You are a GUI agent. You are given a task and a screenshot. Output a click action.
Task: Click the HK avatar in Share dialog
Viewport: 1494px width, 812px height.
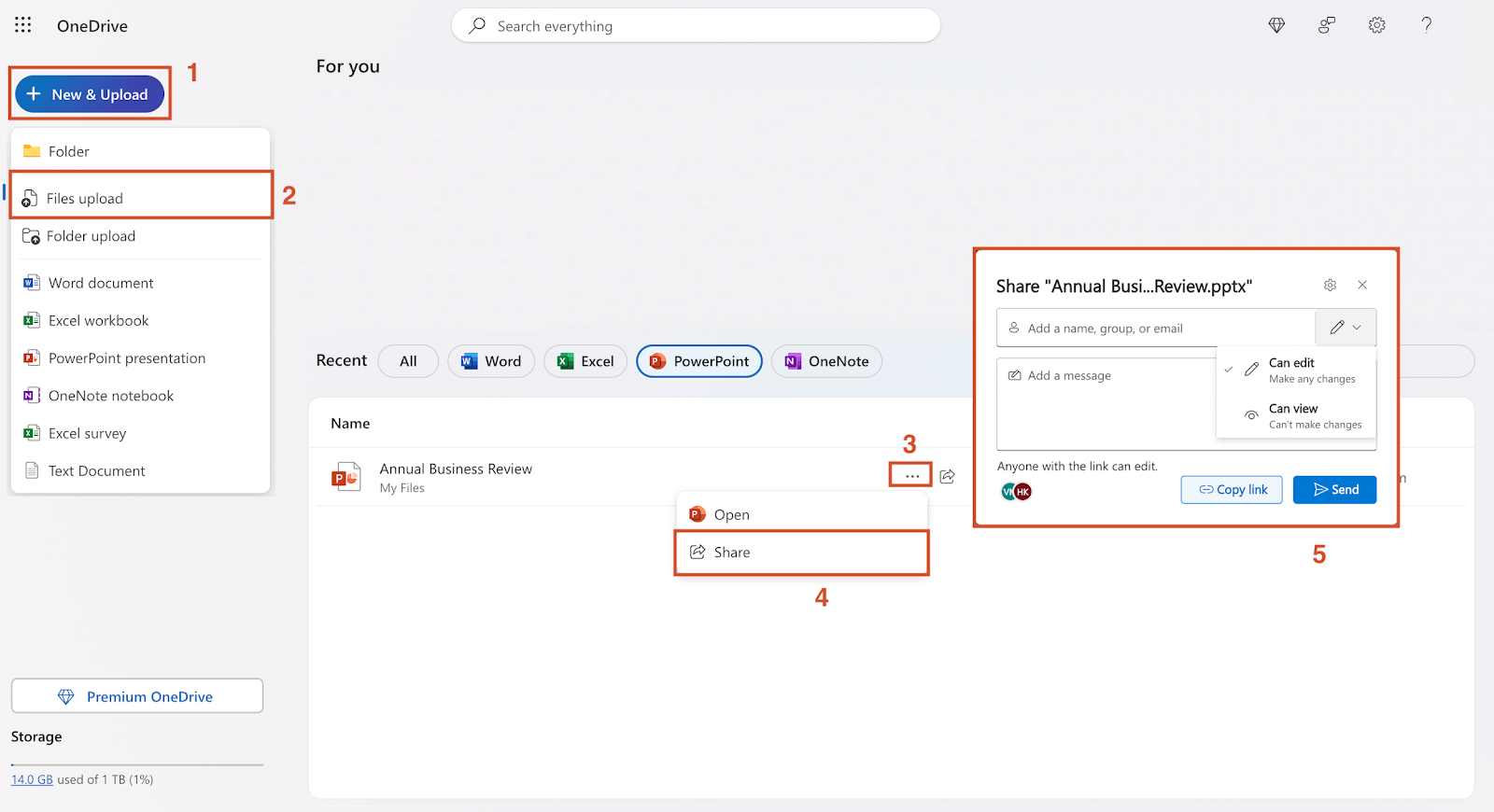(1023, 492)
